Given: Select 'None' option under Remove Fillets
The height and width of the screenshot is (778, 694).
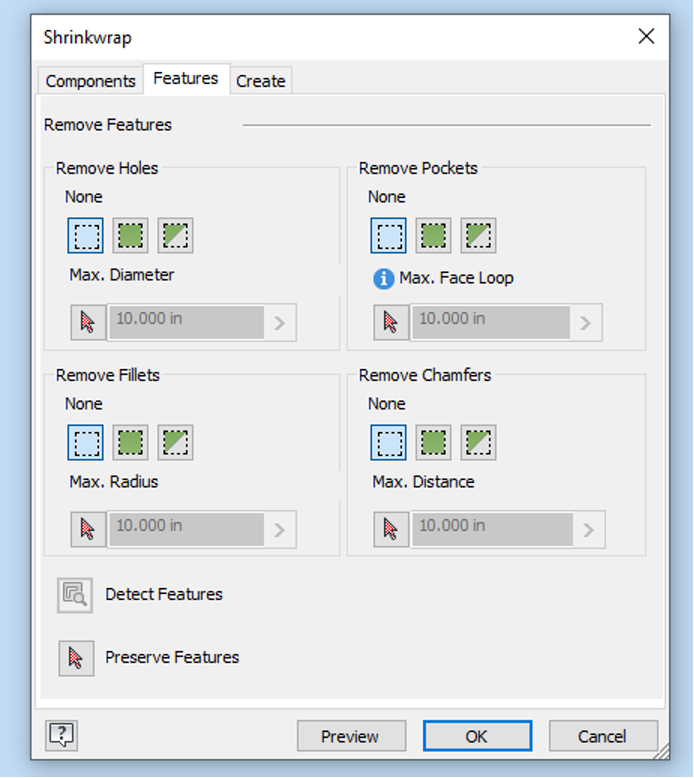Looking at the screenshot, I should [85, 442].
